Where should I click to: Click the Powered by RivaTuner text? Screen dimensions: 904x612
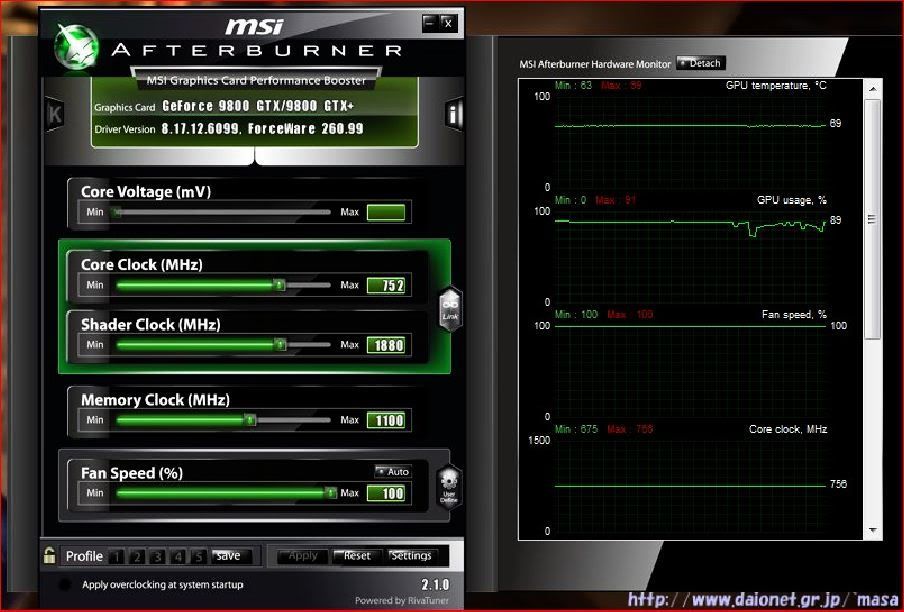tap(401, 600)
